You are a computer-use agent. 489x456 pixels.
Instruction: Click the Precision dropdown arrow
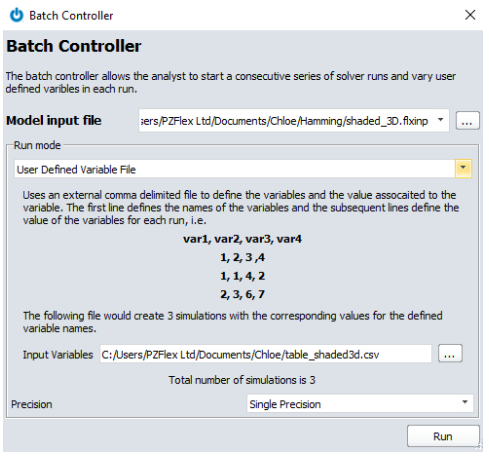pos(465,402)
